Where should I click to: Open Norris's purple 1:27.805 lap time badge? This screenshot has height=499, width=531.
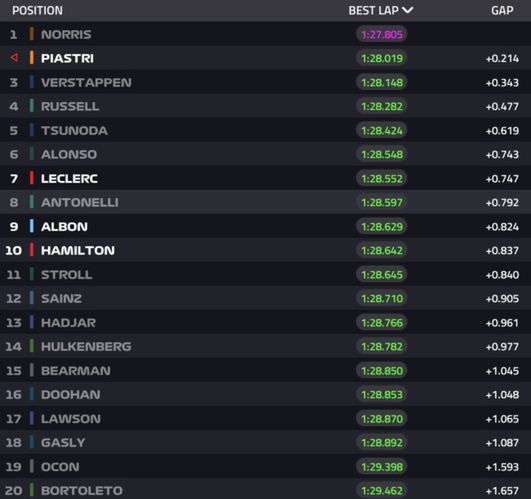[382, 35]
